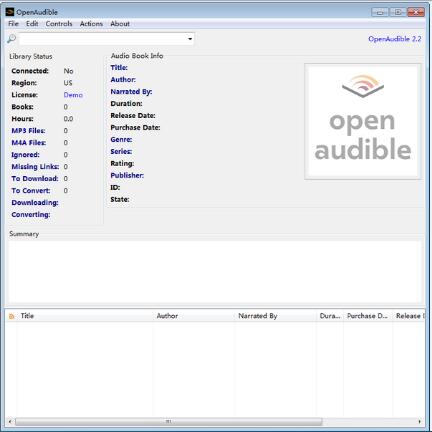This screenshot has height=432, width=432.
Task: Open the File menu
Action: (x=13, y=24)
